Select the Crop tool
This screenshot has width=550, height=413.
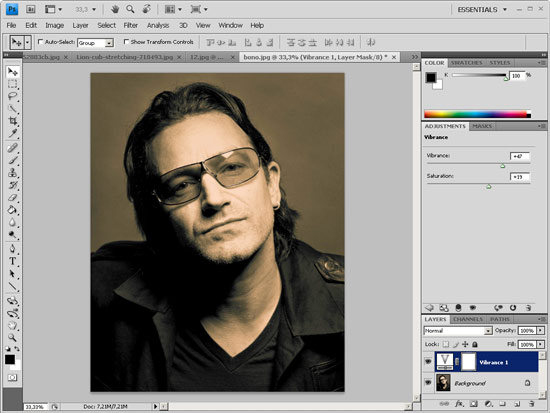coord(13,121)
